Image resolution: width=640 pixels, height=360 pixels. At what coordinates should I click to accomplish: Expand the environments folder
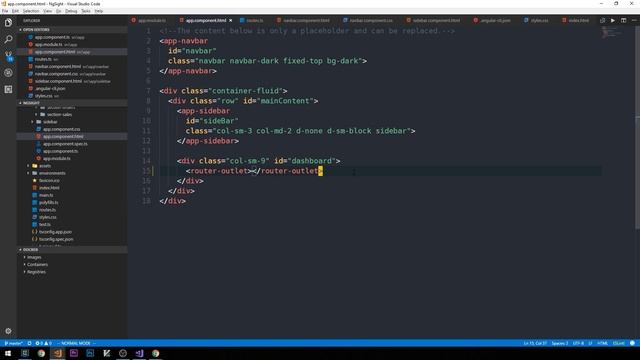point(52,173)
